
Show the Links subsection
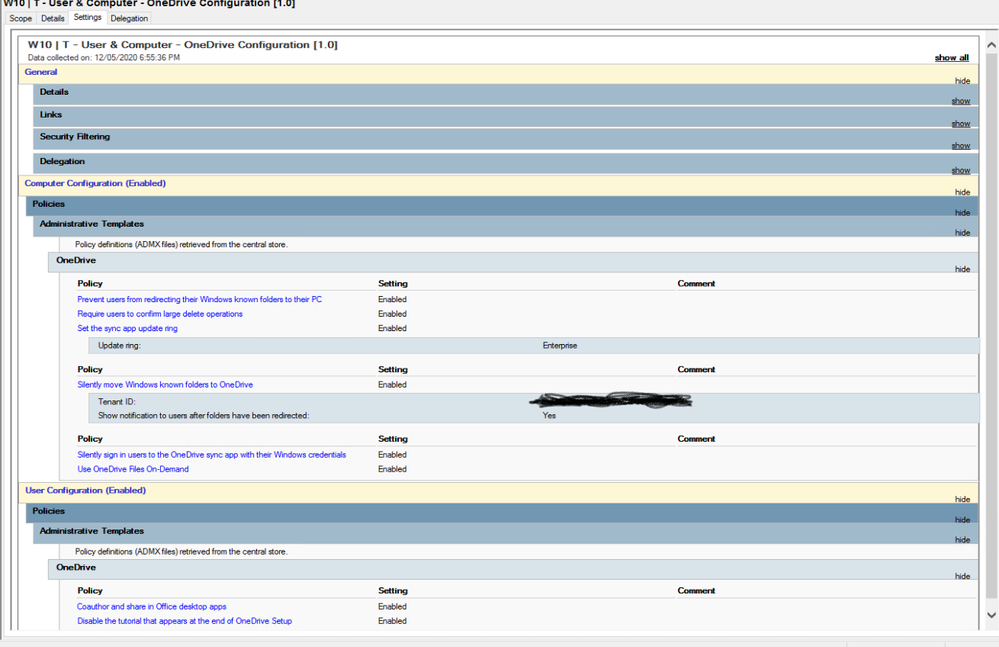pyautogui.click(x=961, y=124)
